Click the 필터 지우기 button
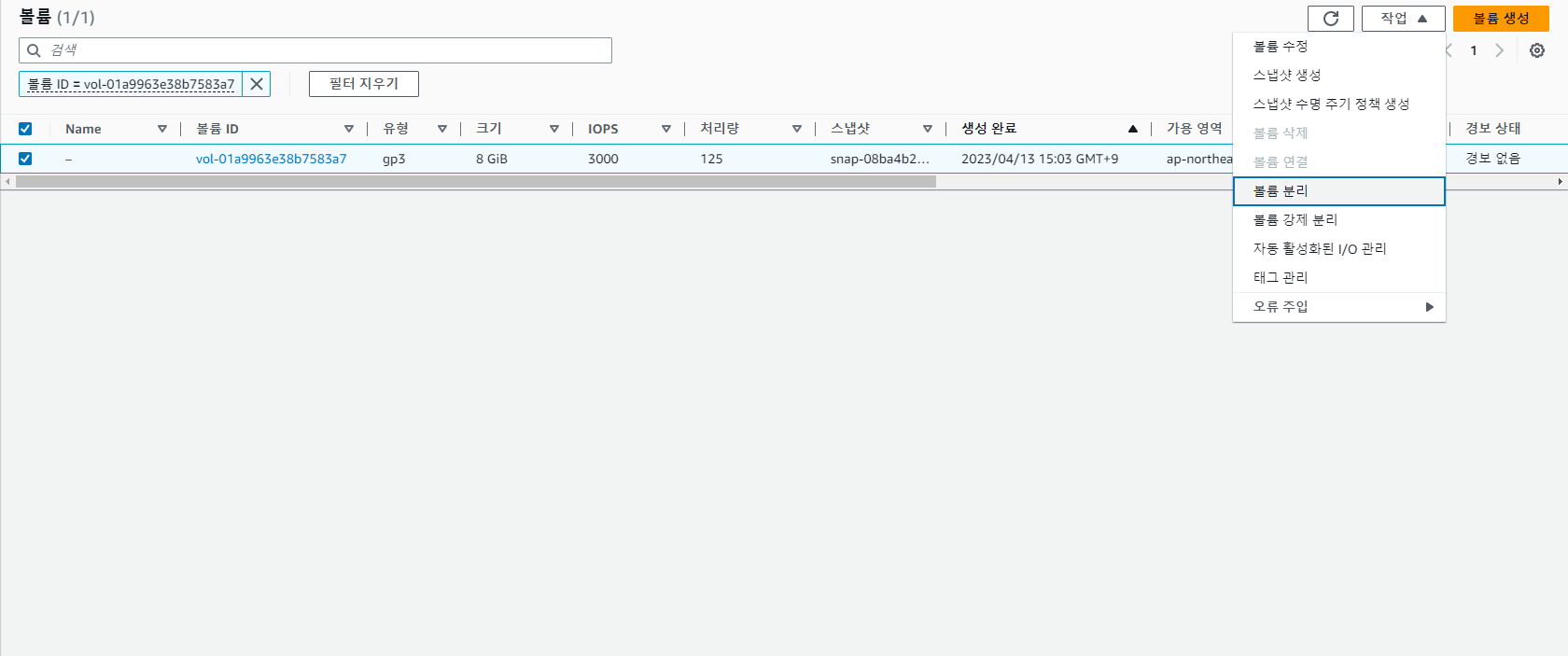This screenshot has width=1568, height=656. (364, 84)
